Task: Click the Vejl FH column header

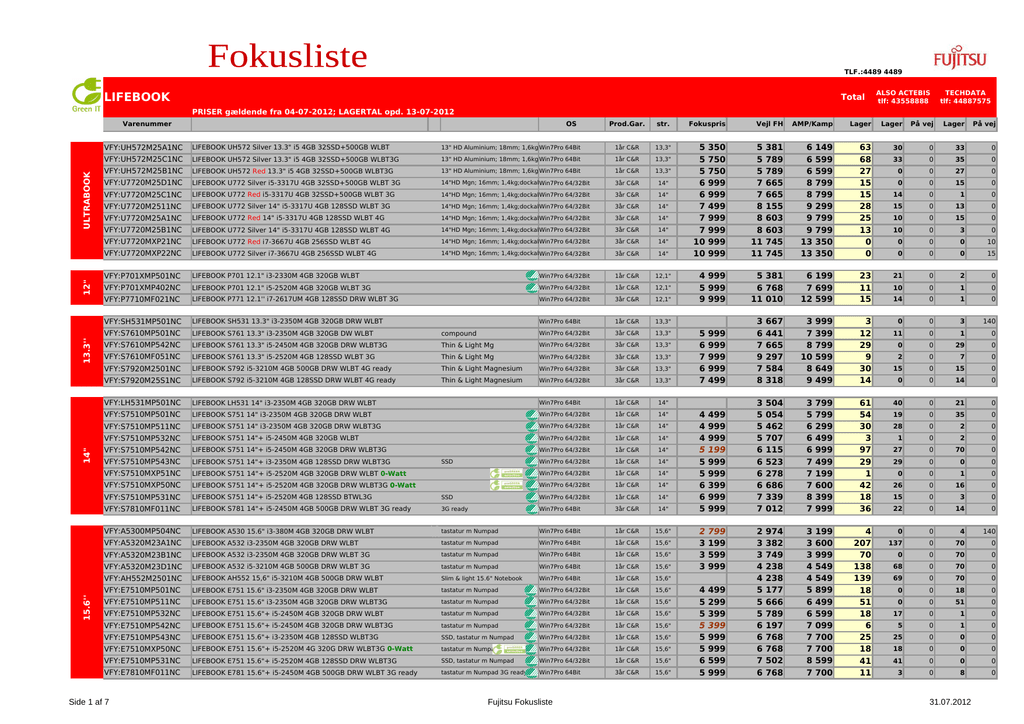Action: click(x=769, y=123)
